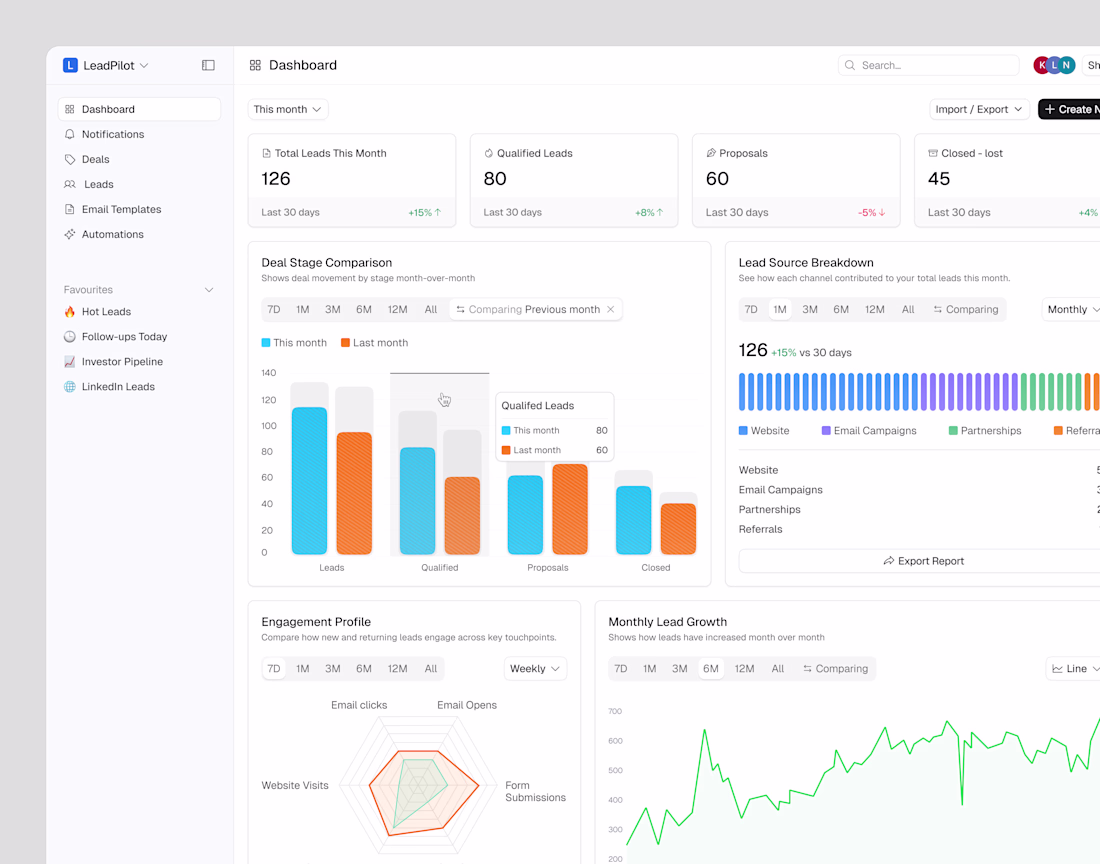Click the chart icon beside Investor Pipeline
Screen dimensions: 1100x864
(x=69, y=362)
